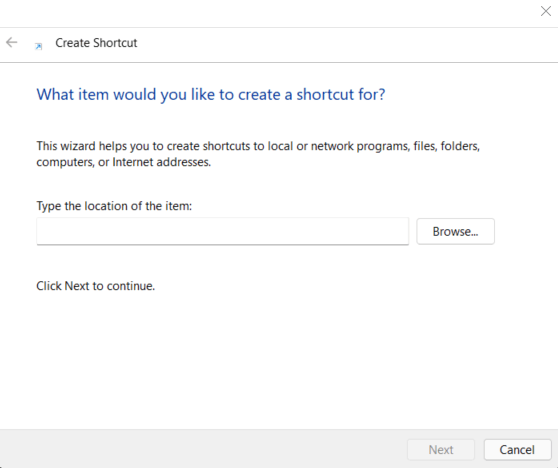This screenshot has height=468, width=558.
Task: Click the right end of the location text box
Action: point(400,231)
